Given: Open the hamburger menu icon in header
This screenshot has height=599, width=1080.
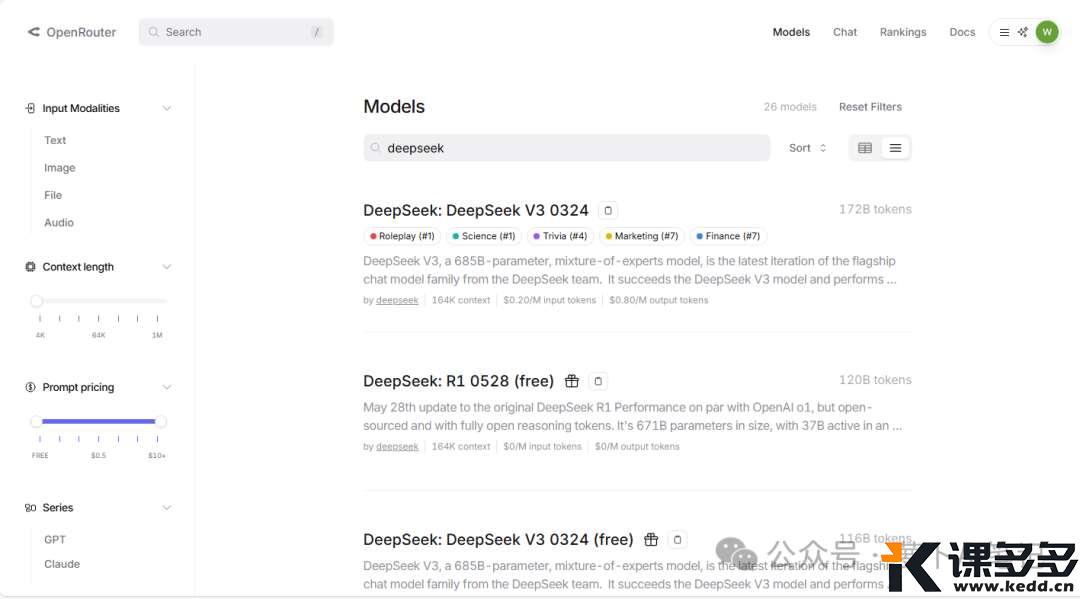Looking at the screenshot, I should pos(1004,32).
